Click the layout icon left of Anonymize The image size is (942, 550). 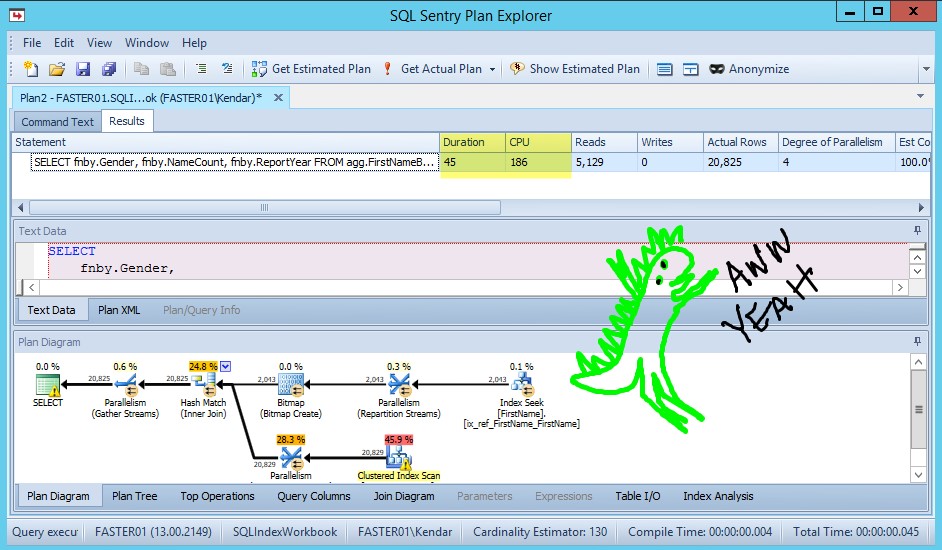tap(664, 69)
